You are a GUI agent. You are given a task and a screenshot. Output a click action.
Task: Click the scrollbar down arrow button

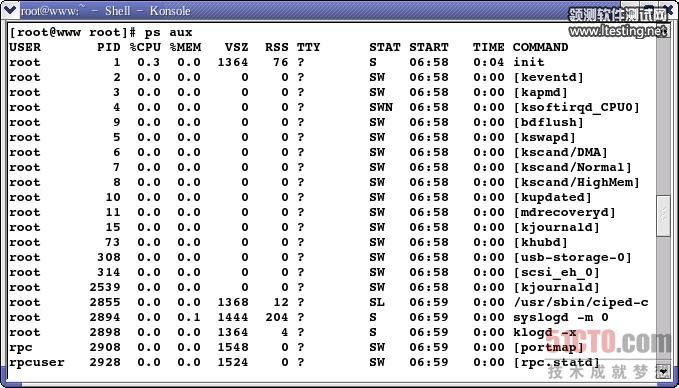[x=663, y=371]
